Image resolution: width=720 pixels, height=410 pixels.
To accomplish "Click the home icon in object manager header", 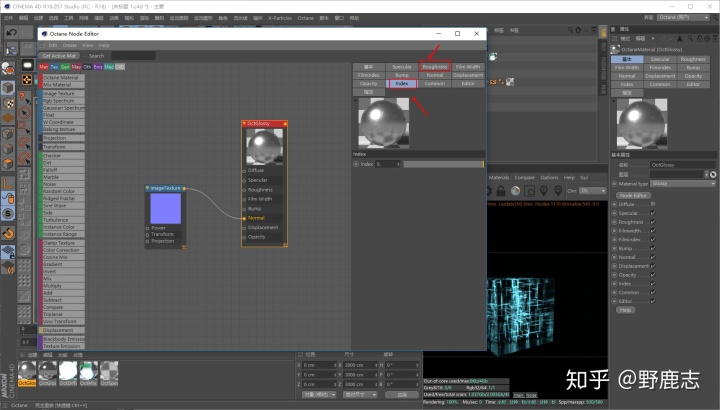I will coord(578,30).
